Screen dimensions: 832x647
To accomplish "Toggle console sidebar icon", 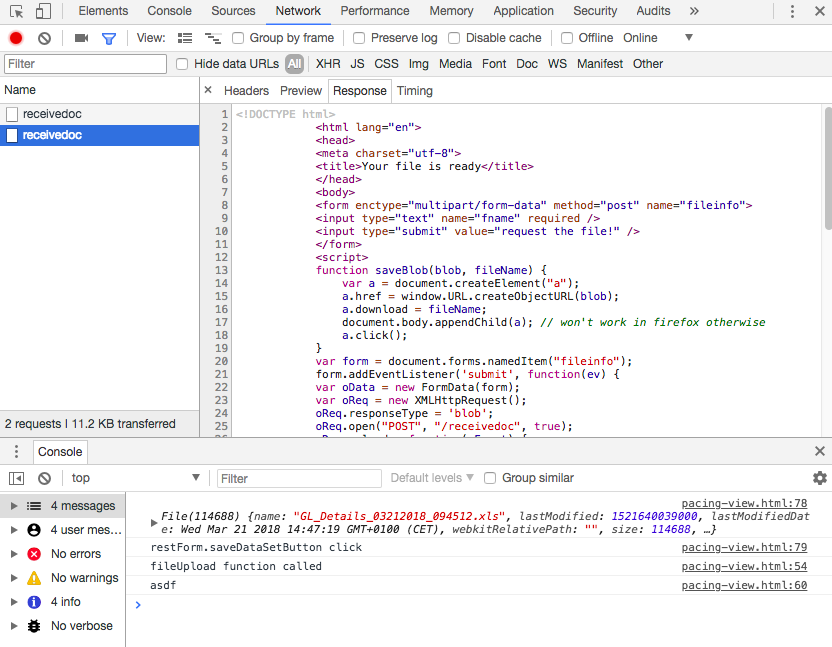I will (x=16, y=479).
